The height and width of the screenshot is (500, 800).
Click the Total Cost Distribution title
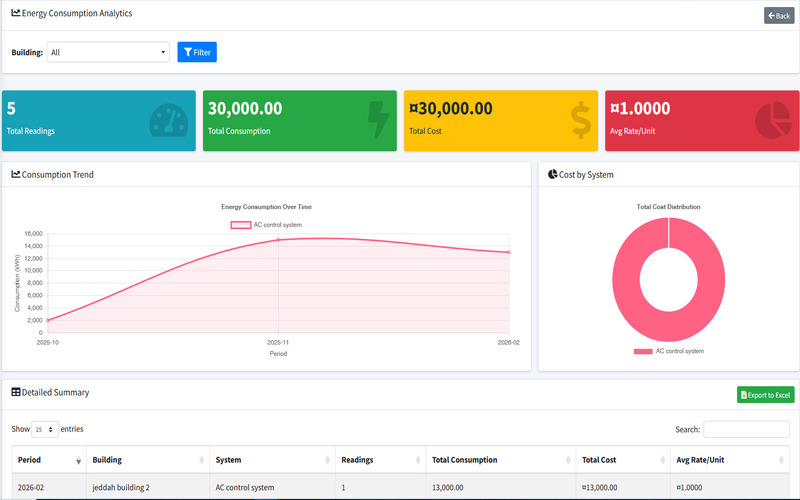click(668, 207)
